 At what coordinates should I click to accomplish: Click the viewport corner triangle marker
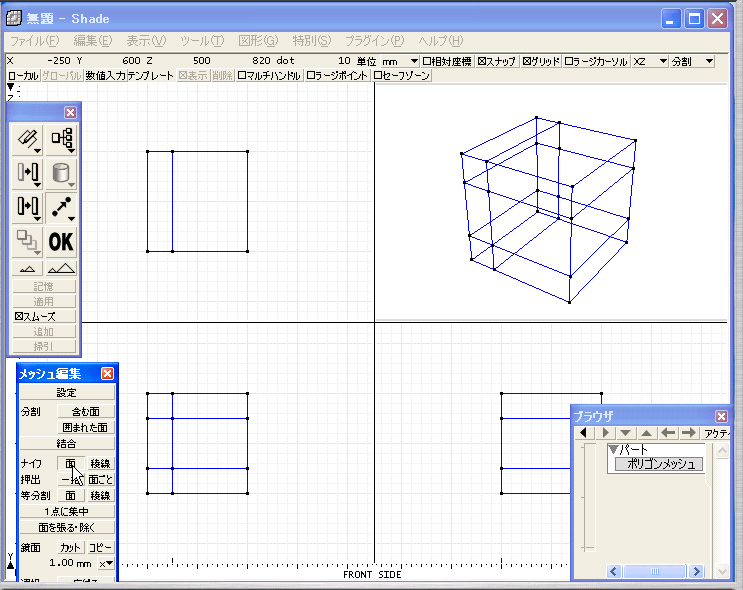[10, 87]
